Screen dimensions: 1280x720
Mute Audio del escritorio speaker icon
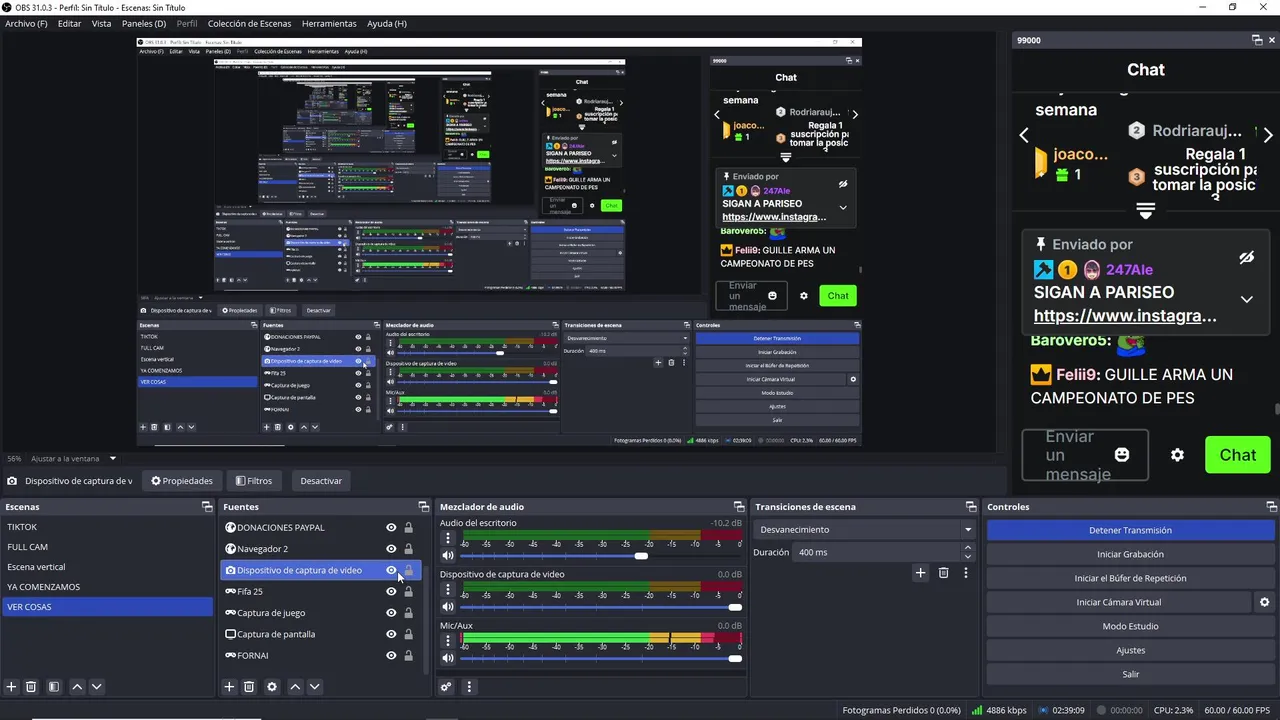(448, 555)
